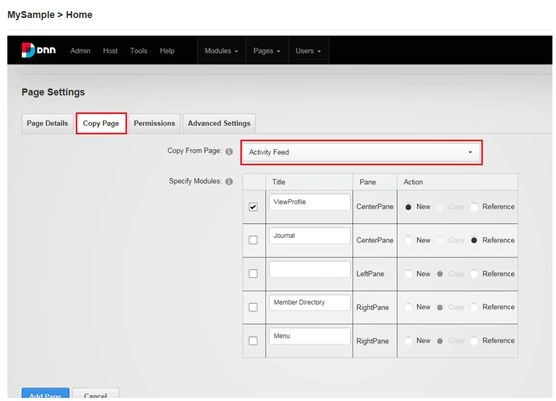The image size is (556, 401).
Task: Select Reference radio for ViewProfile row
Action: (x=474, y=207)
